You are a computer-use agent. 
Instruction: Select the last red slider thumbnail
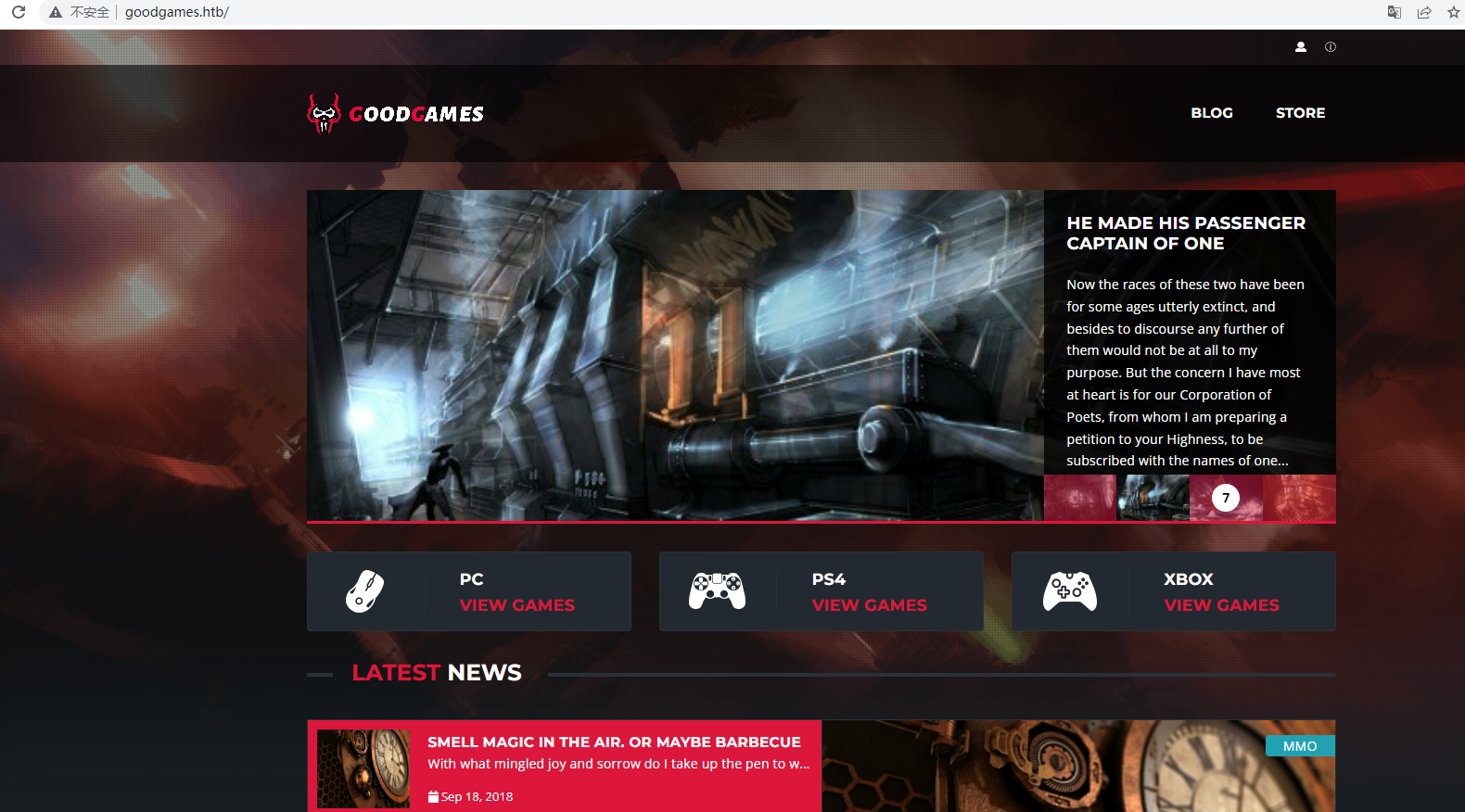point(1299,498)
